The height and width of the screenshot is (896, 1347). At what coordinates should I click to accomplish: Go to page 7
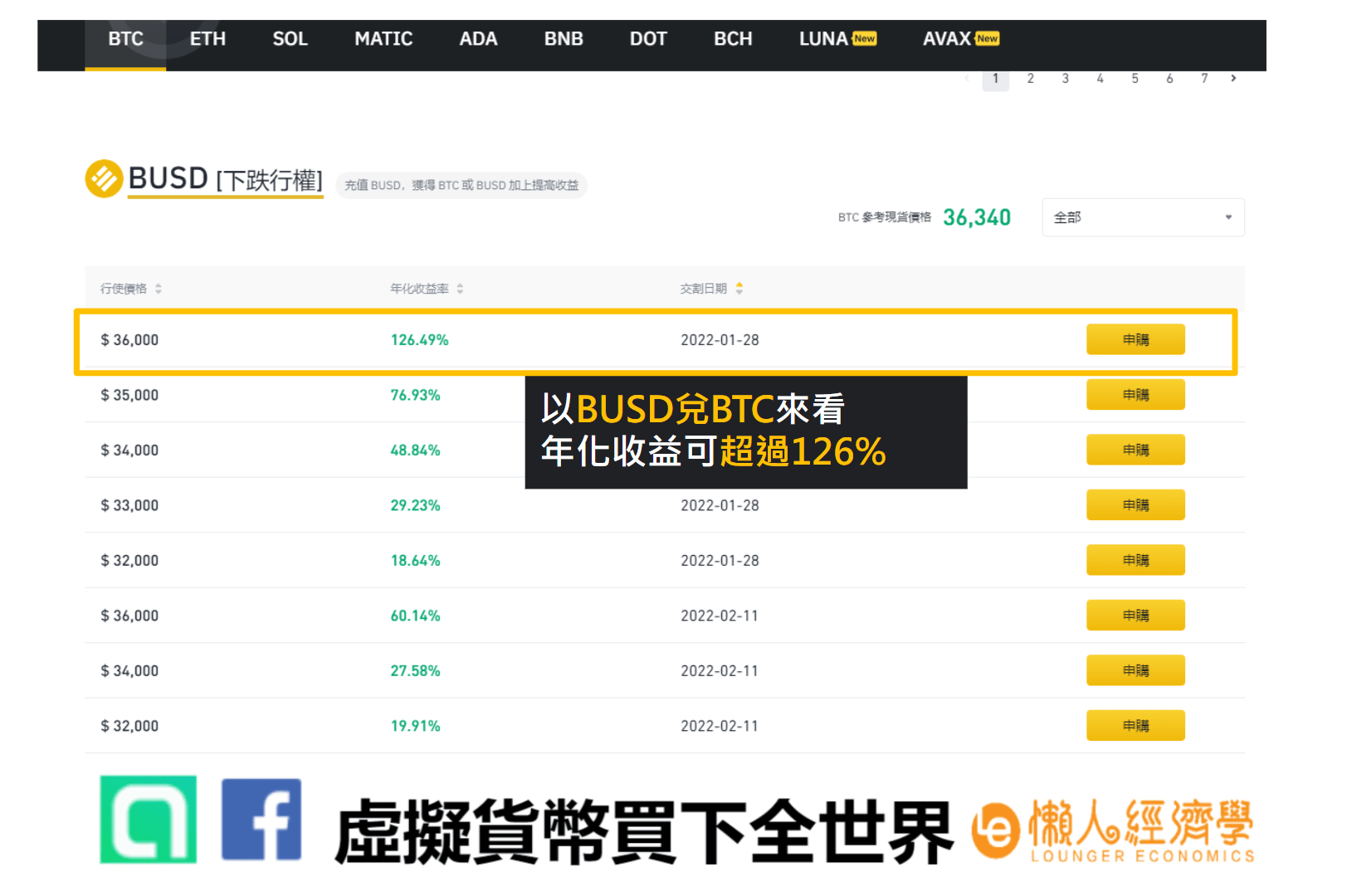click(1204, 79)
